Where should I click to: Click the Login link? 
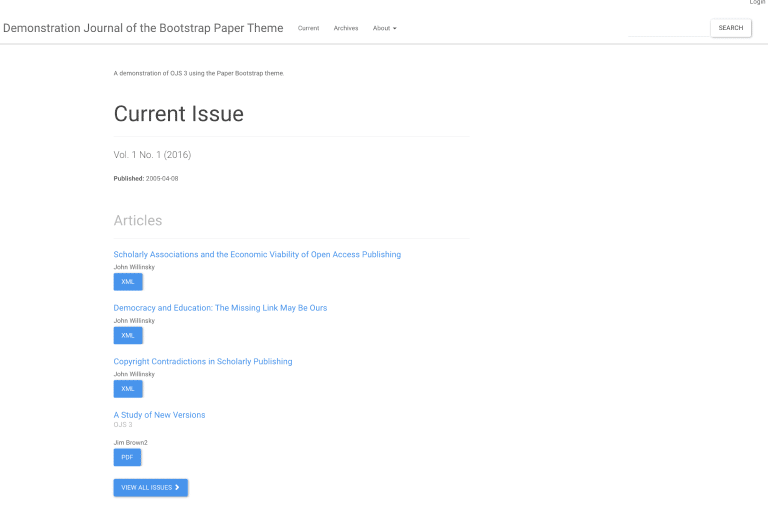click(x=757, y=3)
